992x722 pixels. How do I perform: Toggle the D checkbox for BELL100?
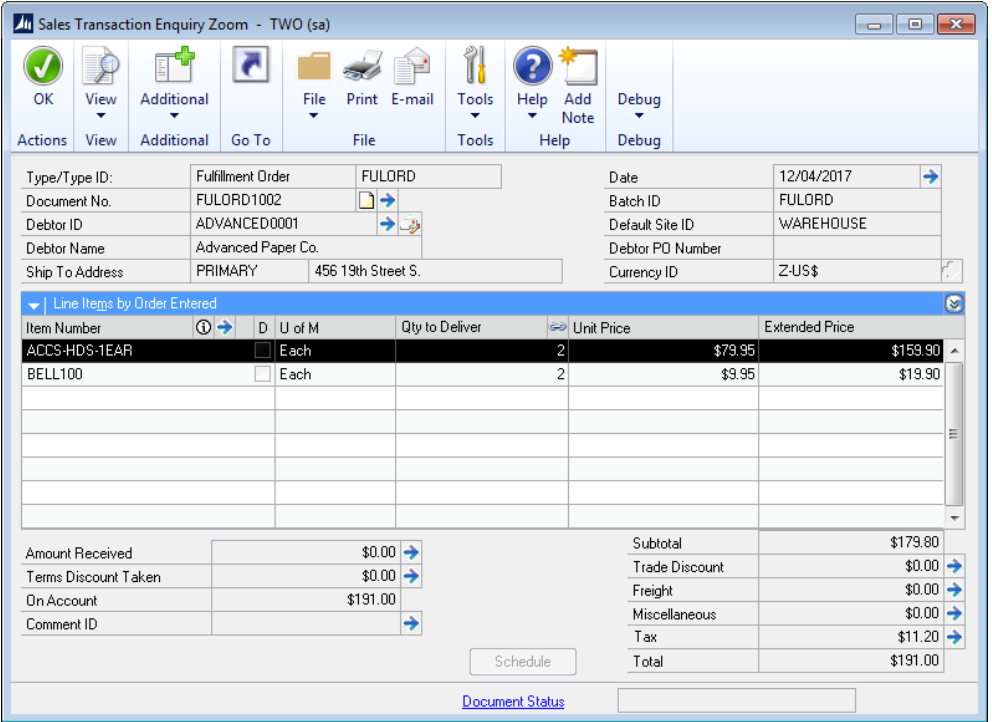262,375
